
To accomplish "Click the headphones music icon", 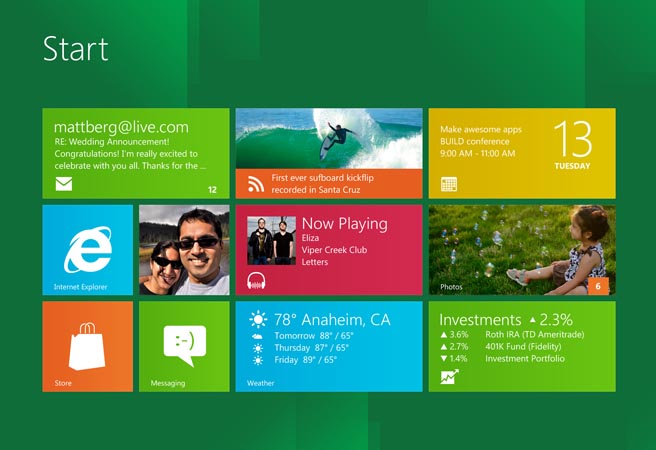I will pos(256,280).
